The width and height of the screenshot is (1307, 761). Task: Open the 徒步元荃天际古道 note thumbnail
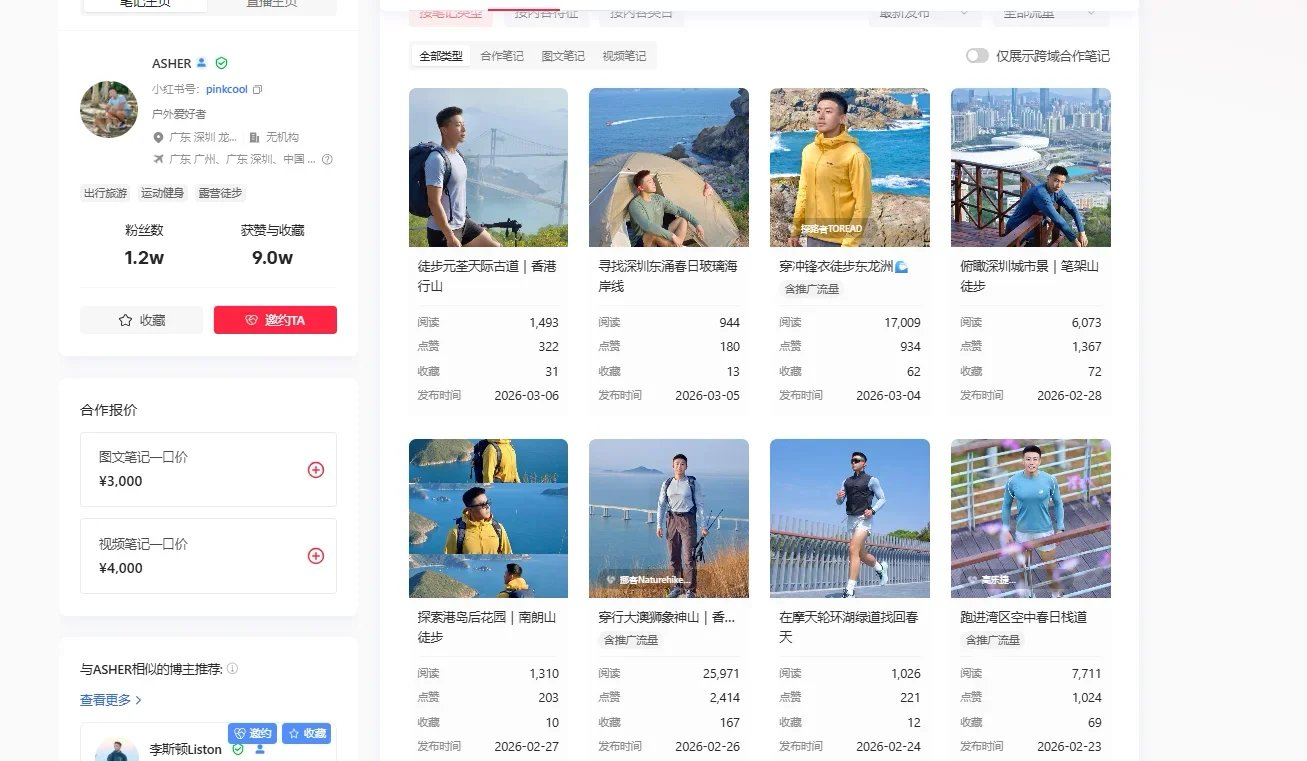[488, 167]
